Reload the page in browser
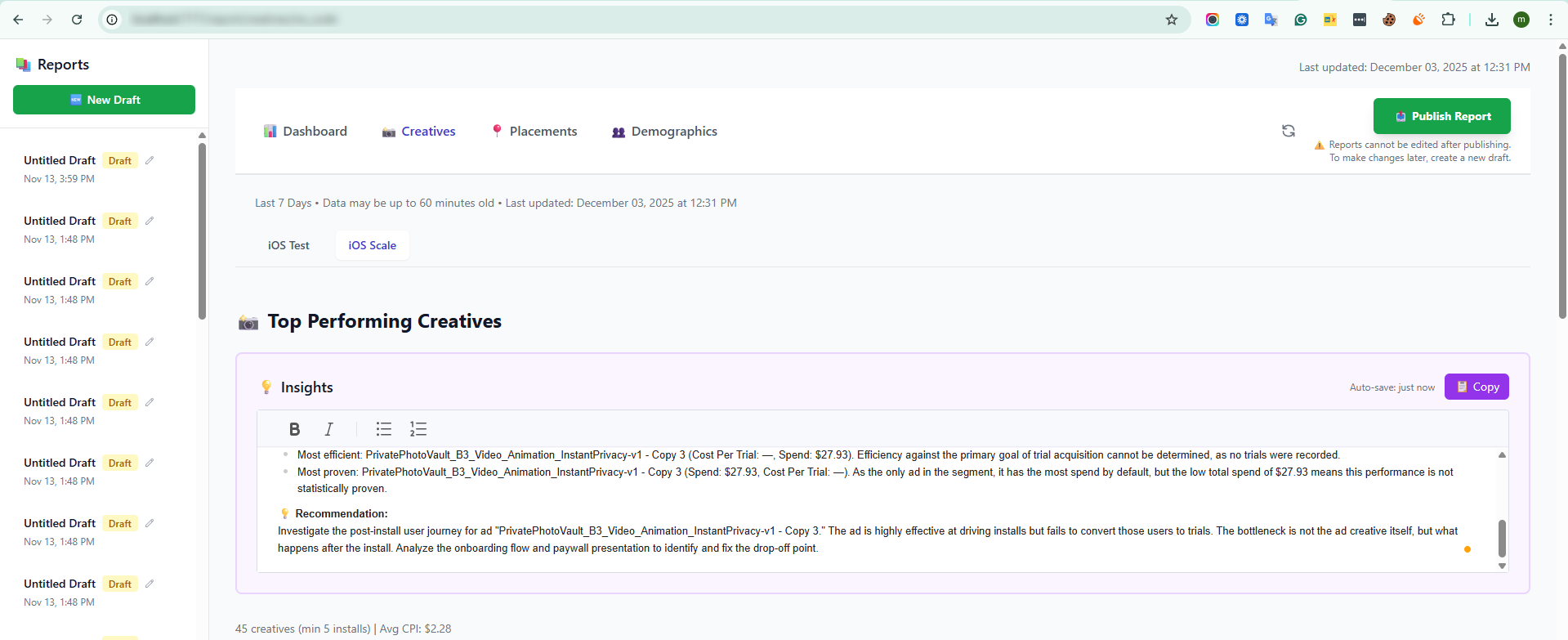 [77, 20]
